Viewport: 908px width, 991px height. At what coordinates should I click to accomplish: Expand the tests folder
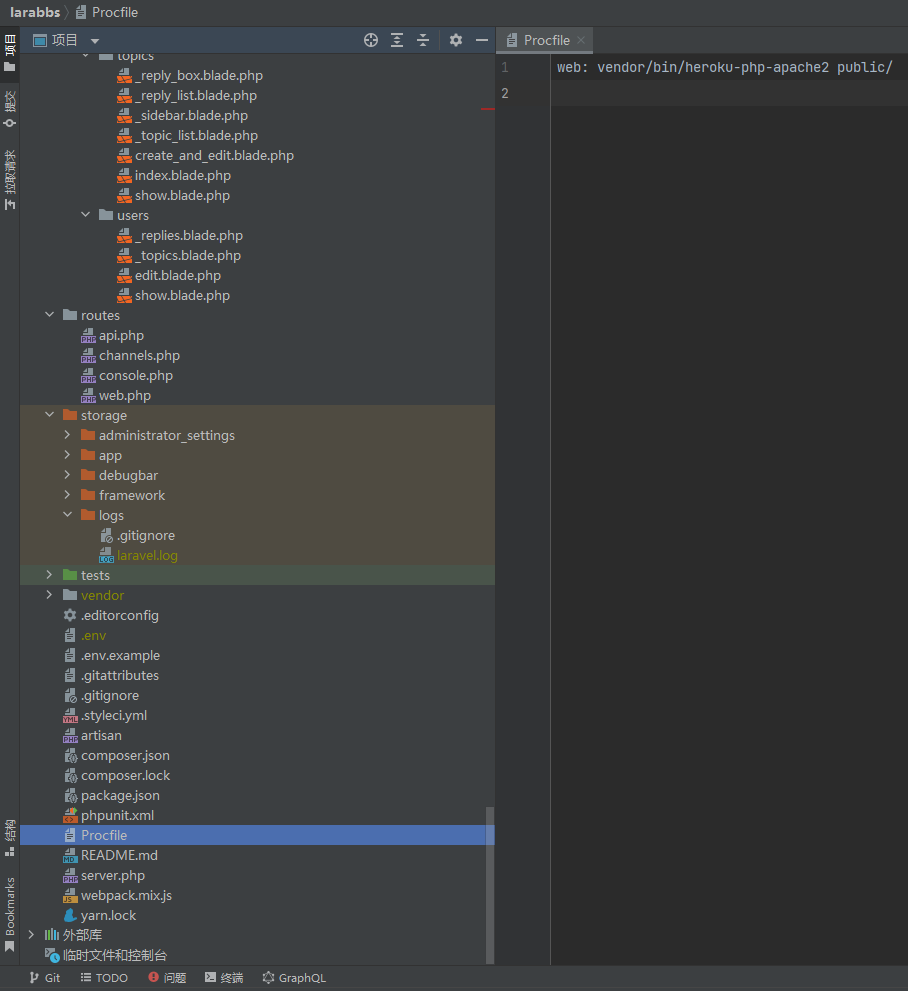tap(50, 575)
